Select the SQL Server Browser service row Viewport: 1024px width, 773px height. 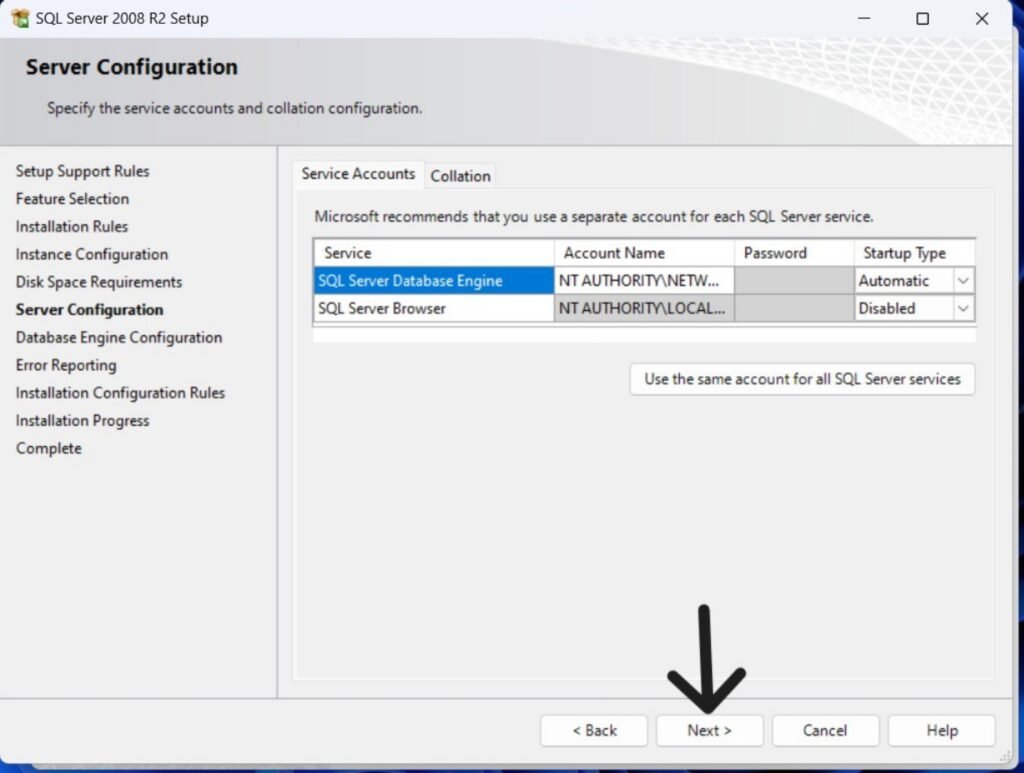pos(433,309)
